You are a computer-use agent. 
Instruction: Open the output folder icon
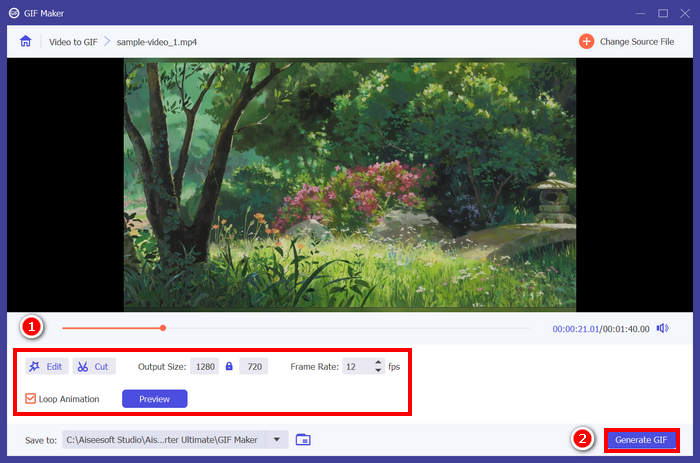303,440
